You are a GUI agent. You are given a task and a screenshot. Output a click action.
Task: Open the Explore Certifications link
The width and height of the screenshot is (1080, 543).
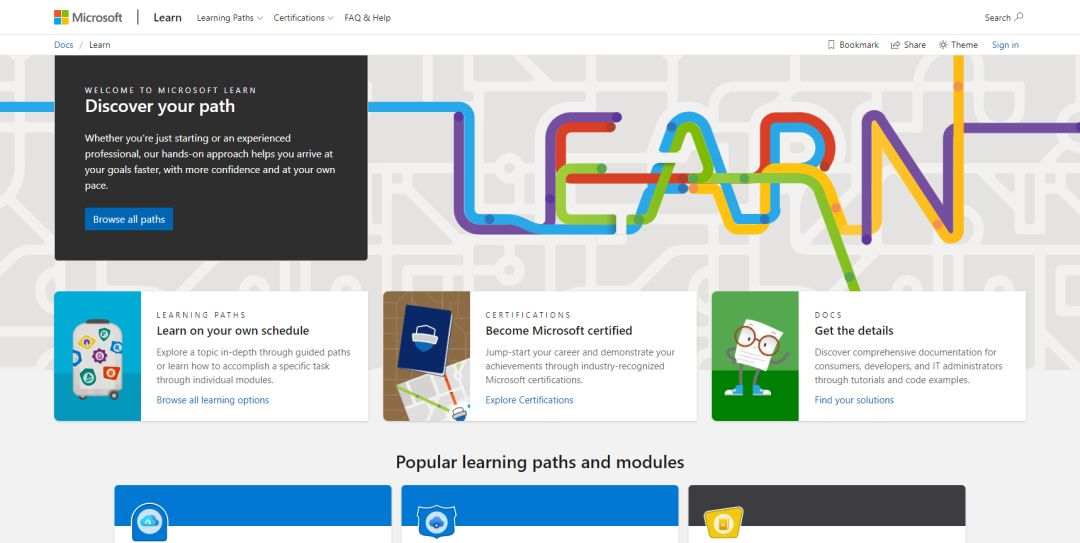(529, 400)
